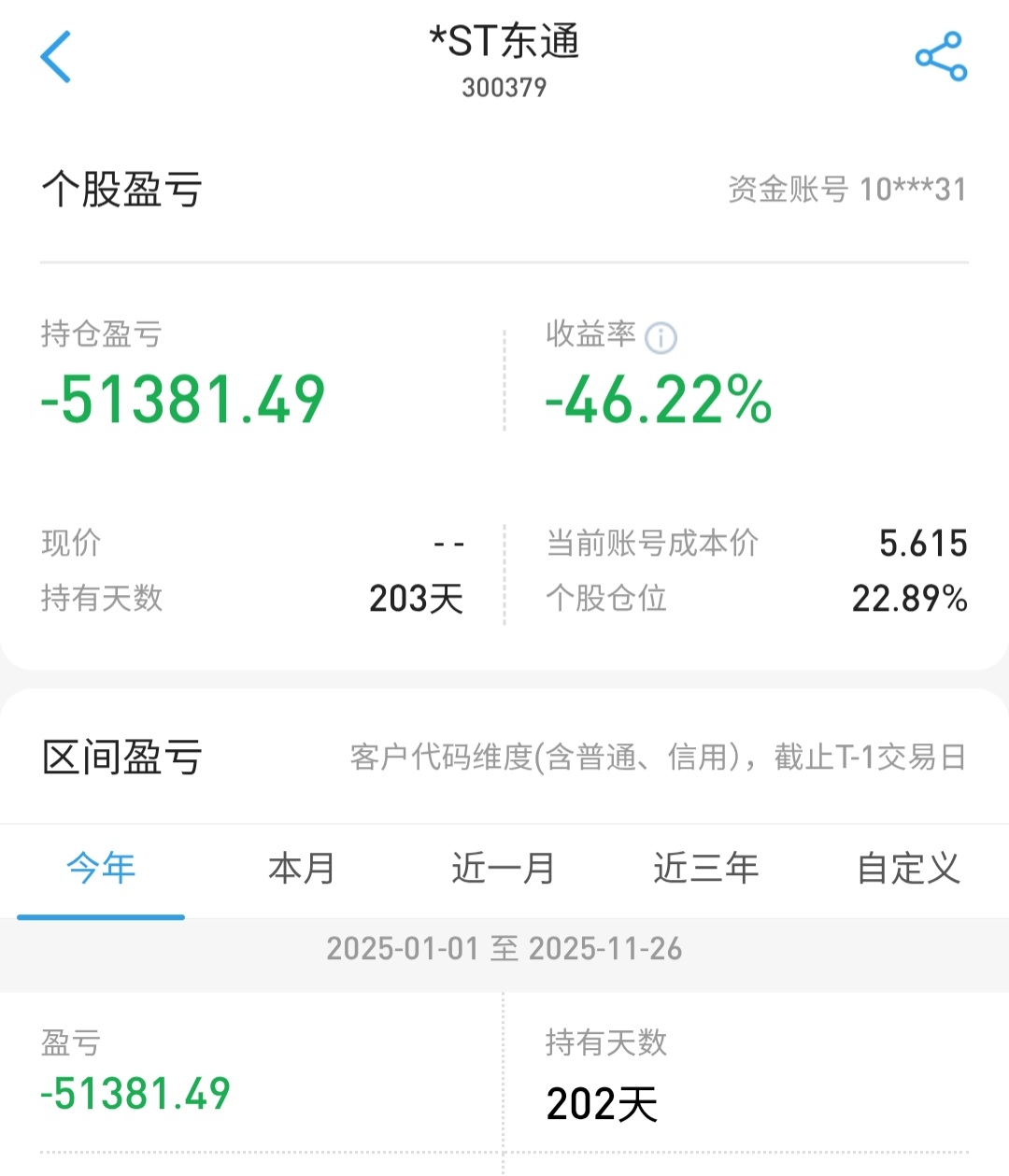Tap the 持有天数 label above 202天
Viewport: 1009px width, 1176px height.
(606, 1042)
